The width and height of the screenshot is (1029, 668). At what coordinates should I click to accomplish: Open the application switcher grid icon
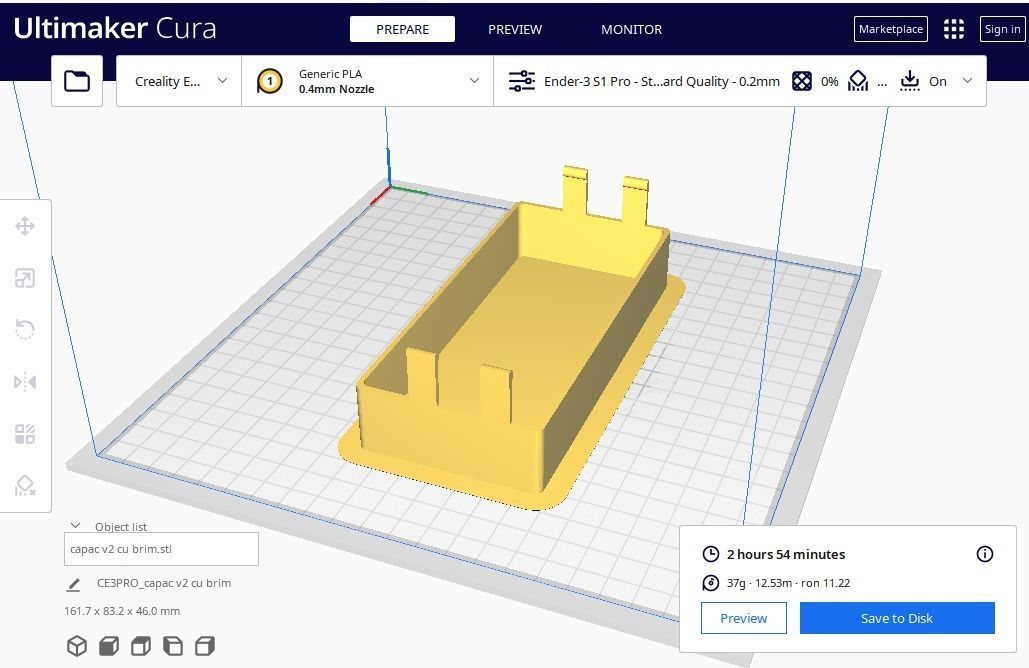(954, 29)
